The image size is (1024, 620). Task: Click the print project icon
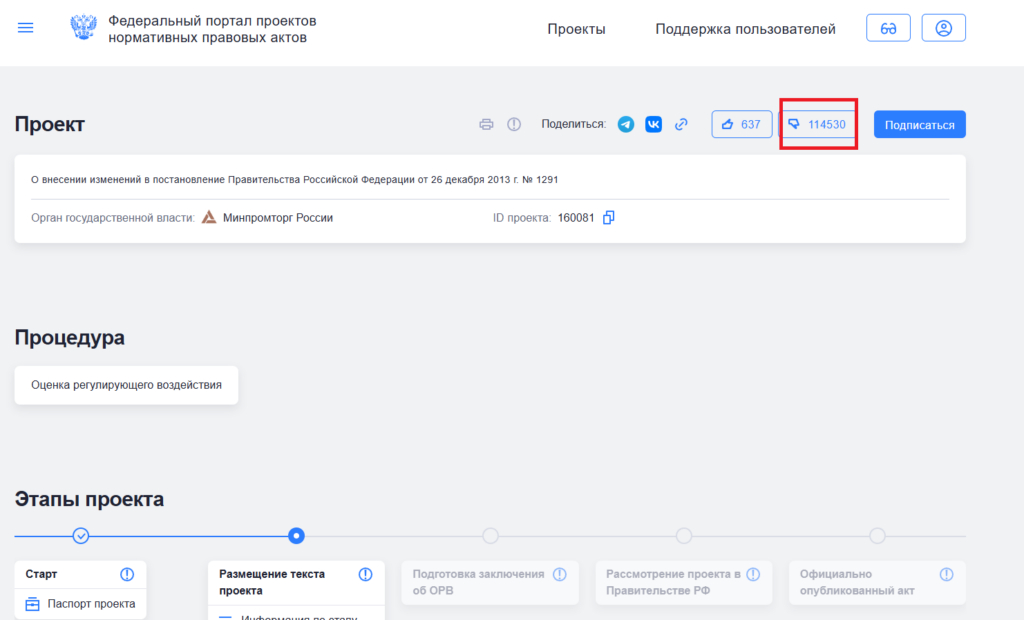[x=487, y=125]
